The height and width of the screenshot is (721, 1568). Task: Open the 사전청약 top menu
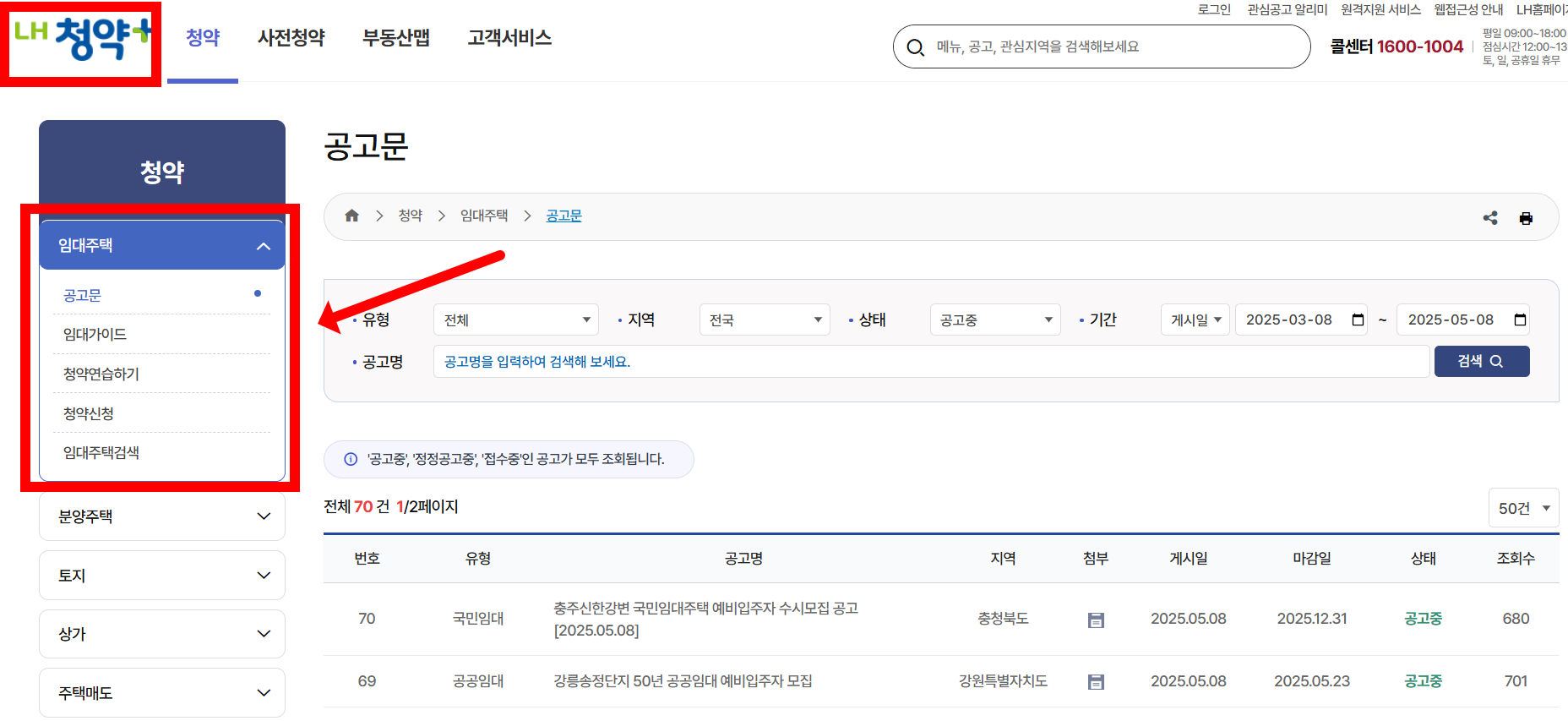291,38
